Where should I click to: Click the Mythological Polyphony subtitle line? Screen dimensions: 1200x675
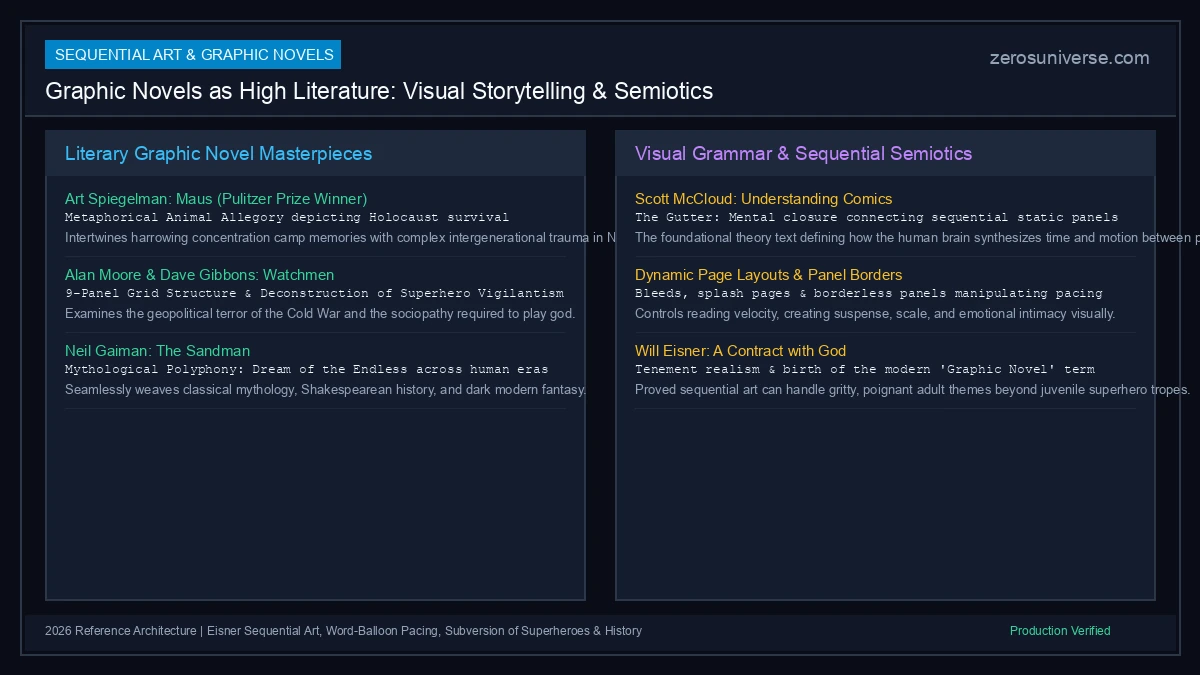[306, 369]
